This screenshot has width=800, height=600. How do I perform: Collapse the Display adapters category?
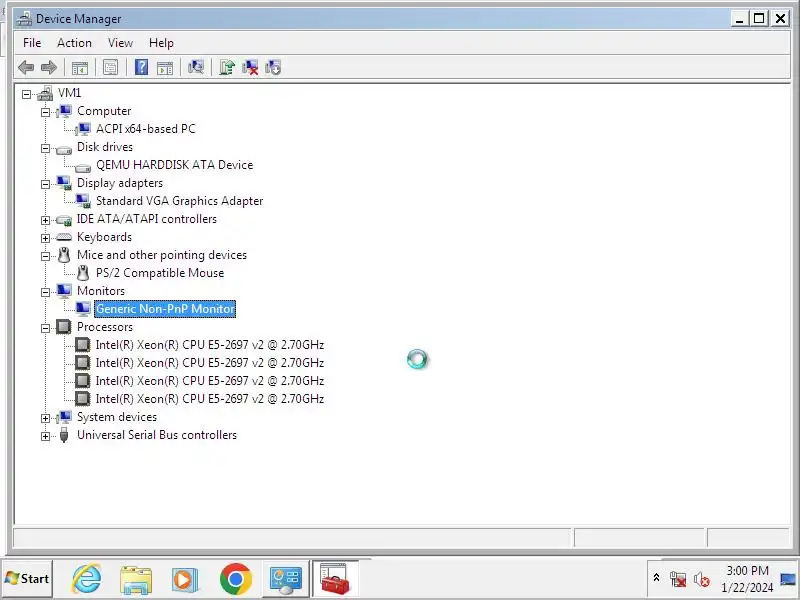45,184
